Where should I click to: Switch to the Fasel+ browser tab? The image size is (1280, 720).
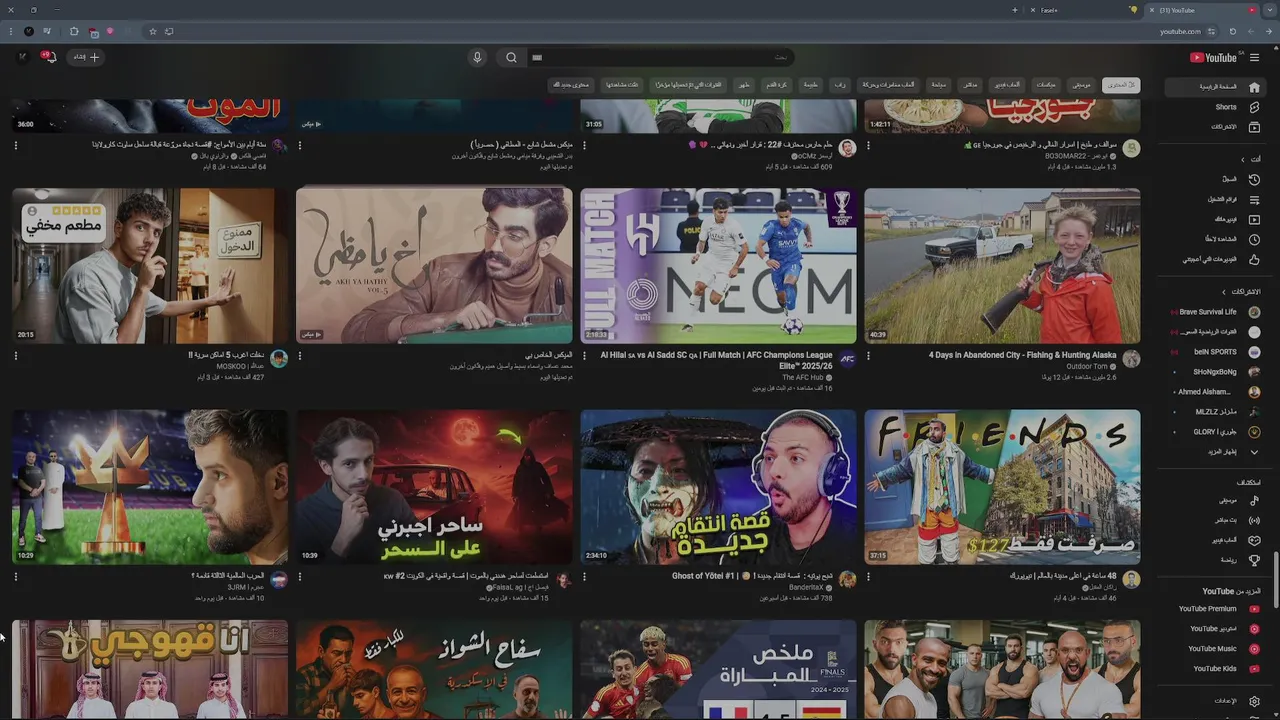[1081, 10]
